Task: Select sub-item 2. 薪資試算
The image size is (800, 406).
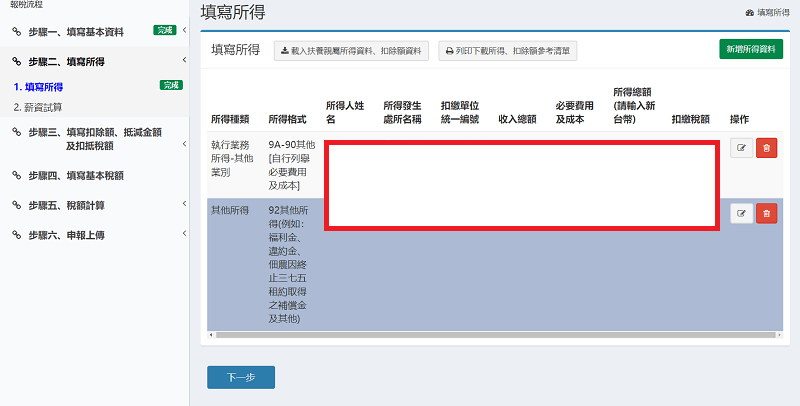Action: pos(38,108)
